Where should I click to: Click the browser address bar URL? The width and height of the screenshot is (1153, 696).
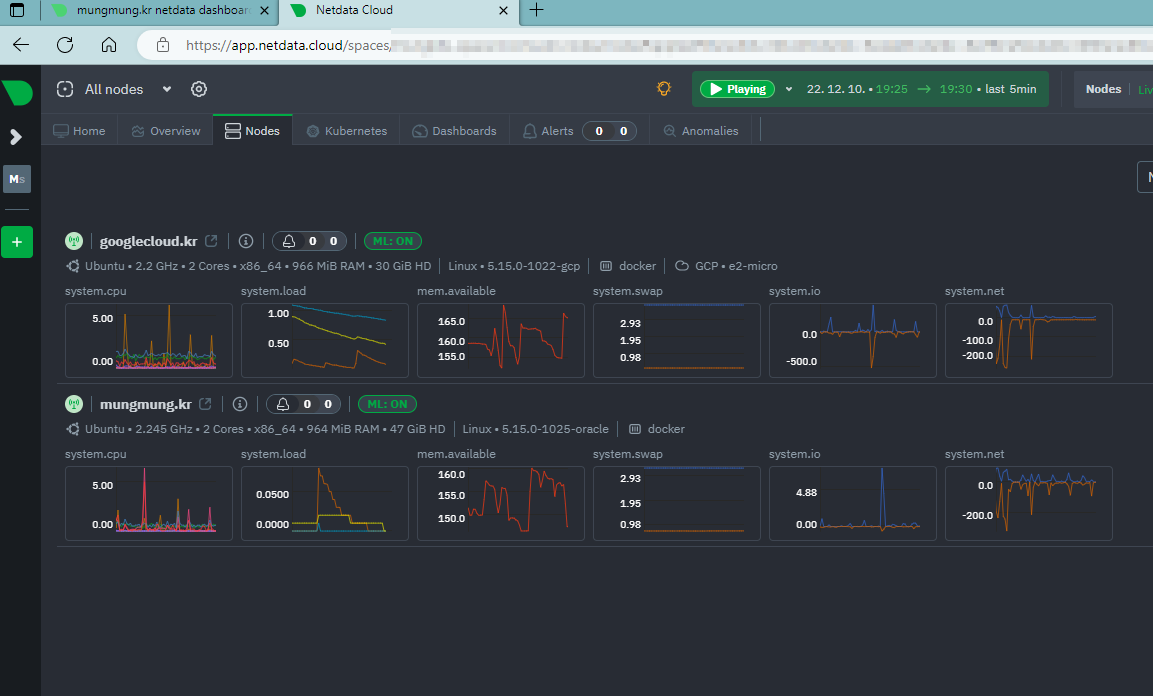(288, 45)
